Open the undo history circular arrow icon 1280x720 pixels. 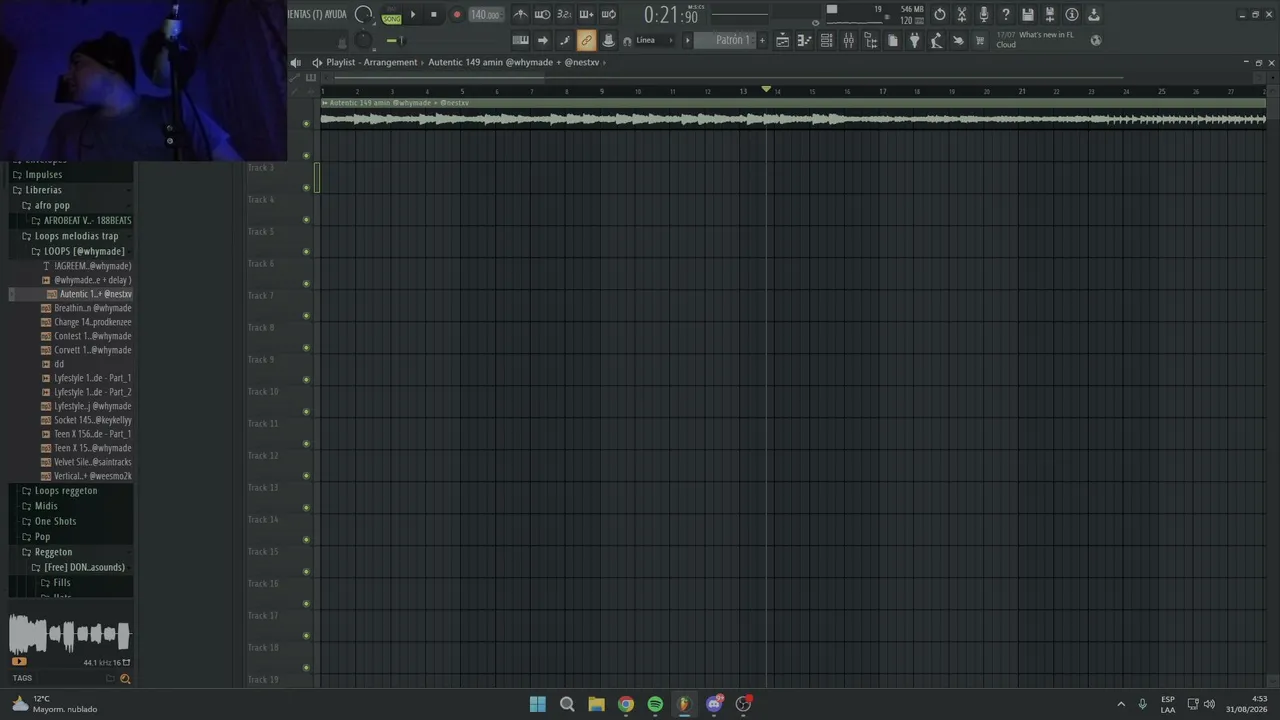pyautogui.click(x=940, y=14)
